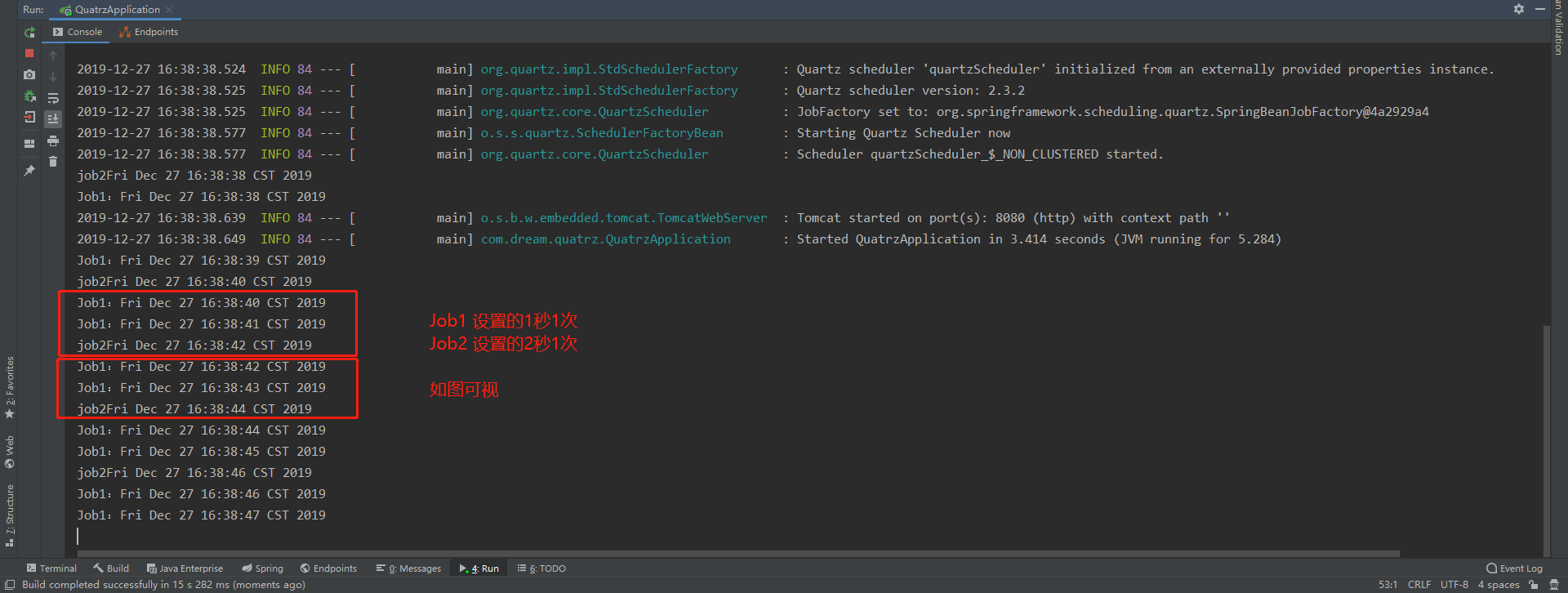Change file encoding UTF-8
Screen dimensions: 1568x593
[x=1454, y=585]
